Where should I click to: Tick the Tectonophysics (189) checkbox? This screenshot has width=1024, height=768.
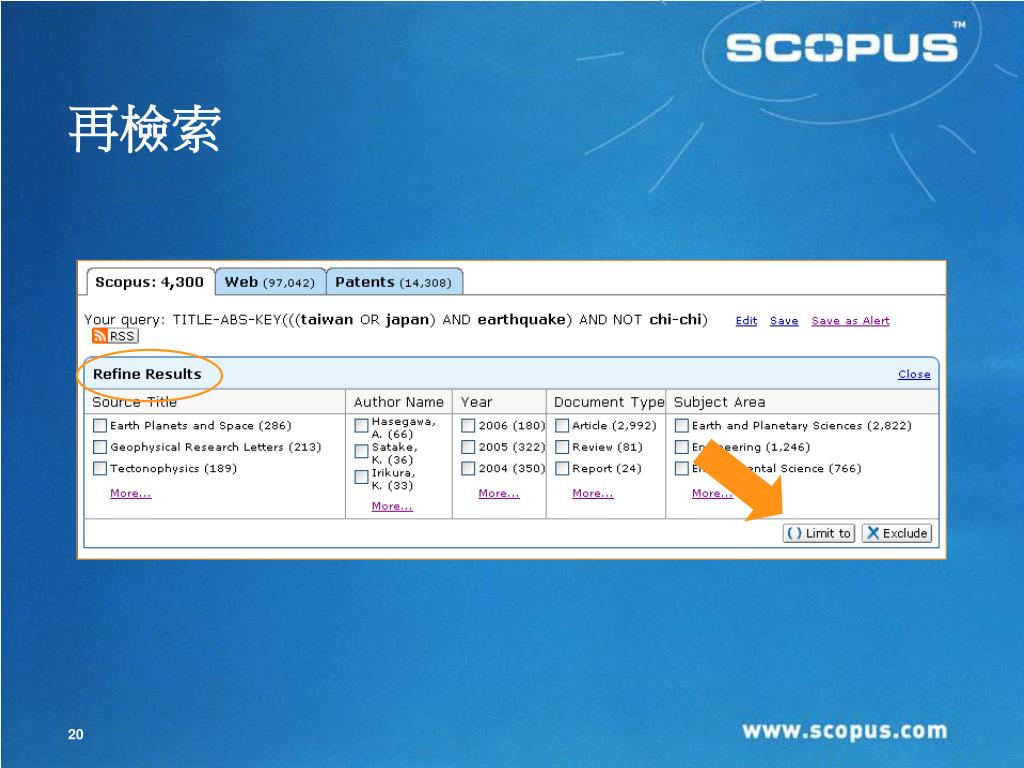tap(100, 469)
